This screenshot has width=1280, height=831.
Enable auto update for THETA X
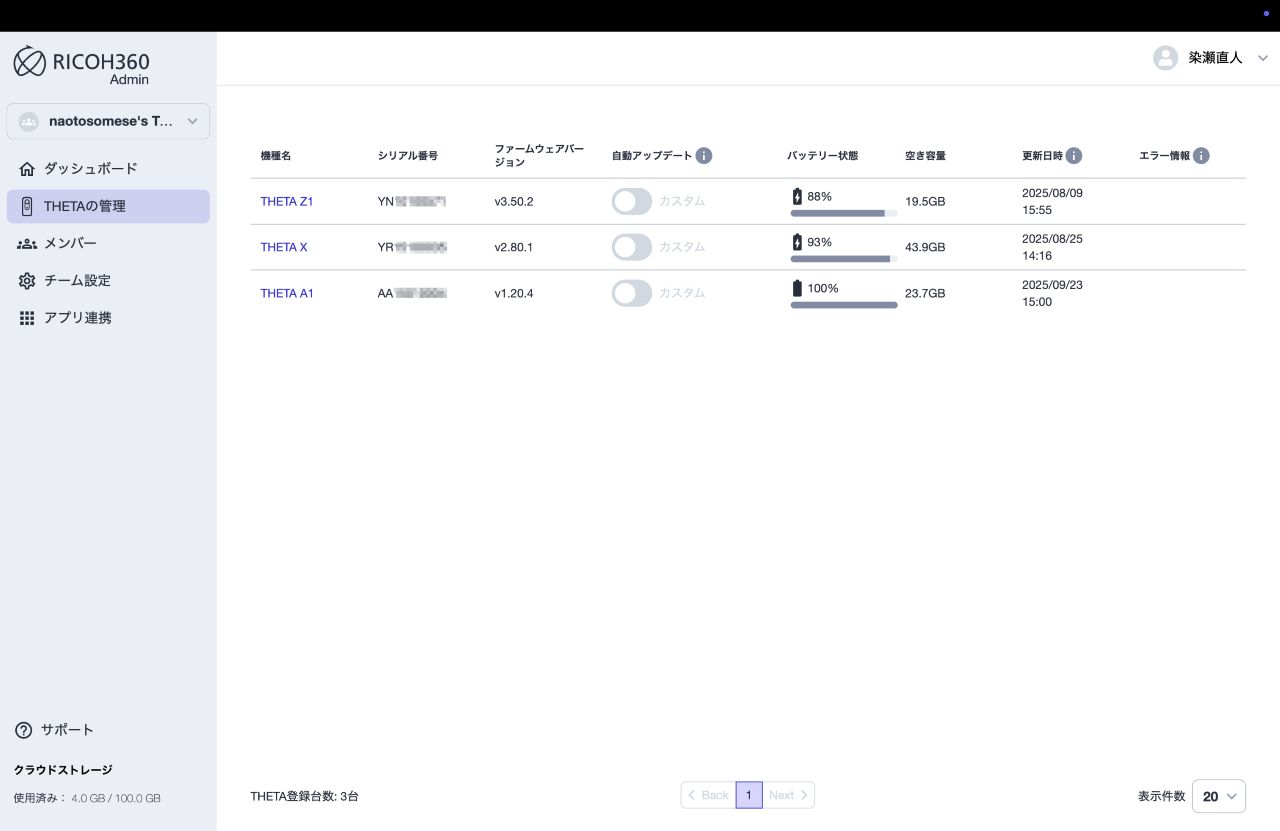[x=632, y=247]
